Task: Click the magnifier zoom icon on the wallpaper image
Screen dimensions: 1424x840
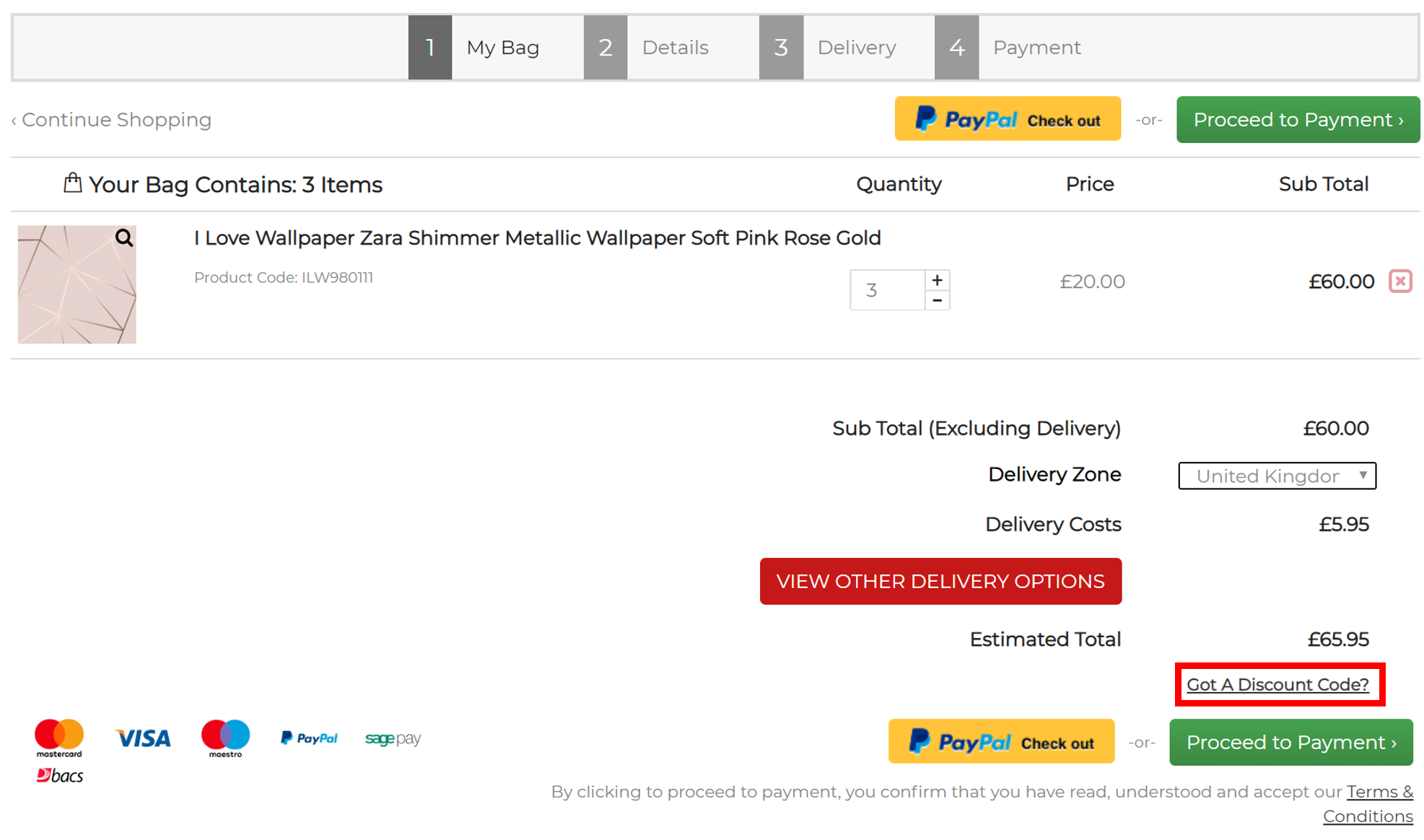Action: click(123, 240)
